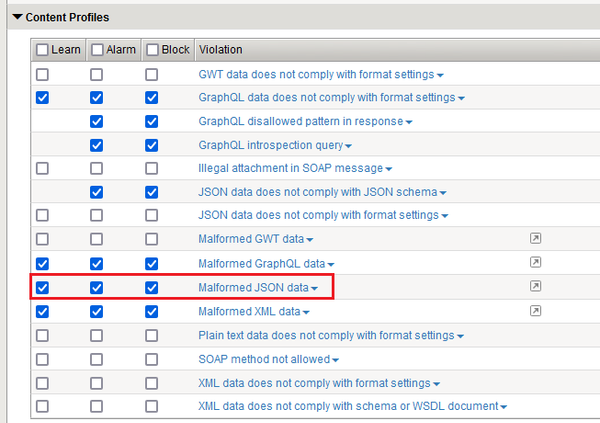This screenshot has height=423, width=600.
Task: Open external link icon for Malformed GWT data
Action: click(535, 239)
